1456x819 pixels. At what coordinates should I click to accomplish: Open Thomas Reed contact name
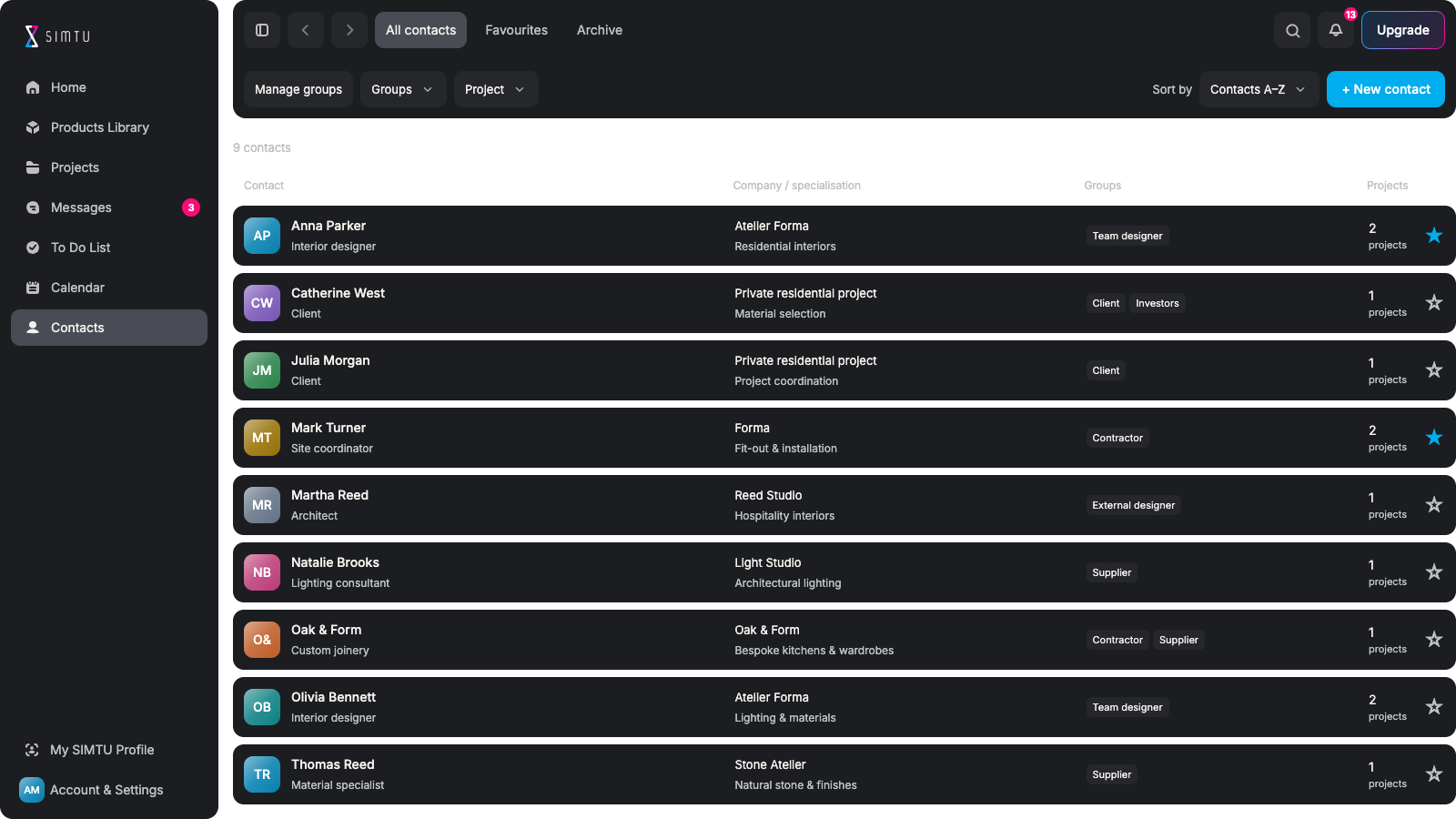pyautogui.click(x=333, y=764)
